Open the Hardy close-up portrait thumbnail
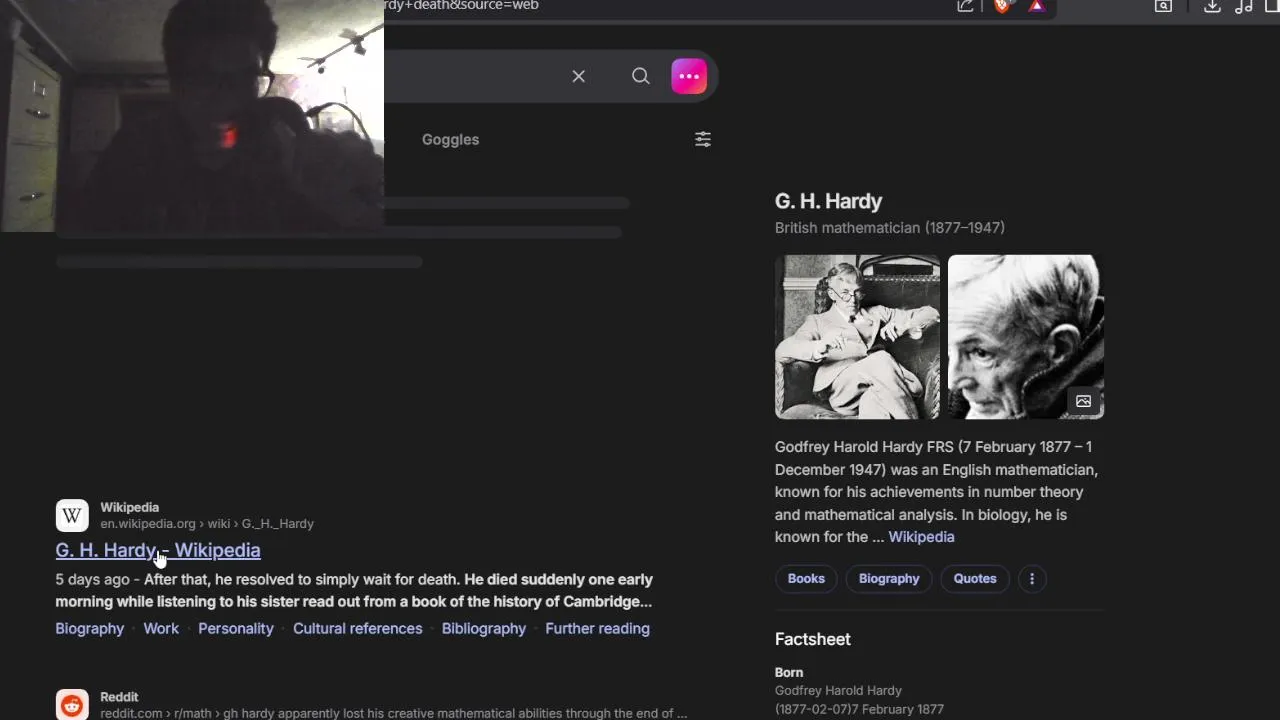Viewport: 1280px width, 720px height. (1026, 337)
